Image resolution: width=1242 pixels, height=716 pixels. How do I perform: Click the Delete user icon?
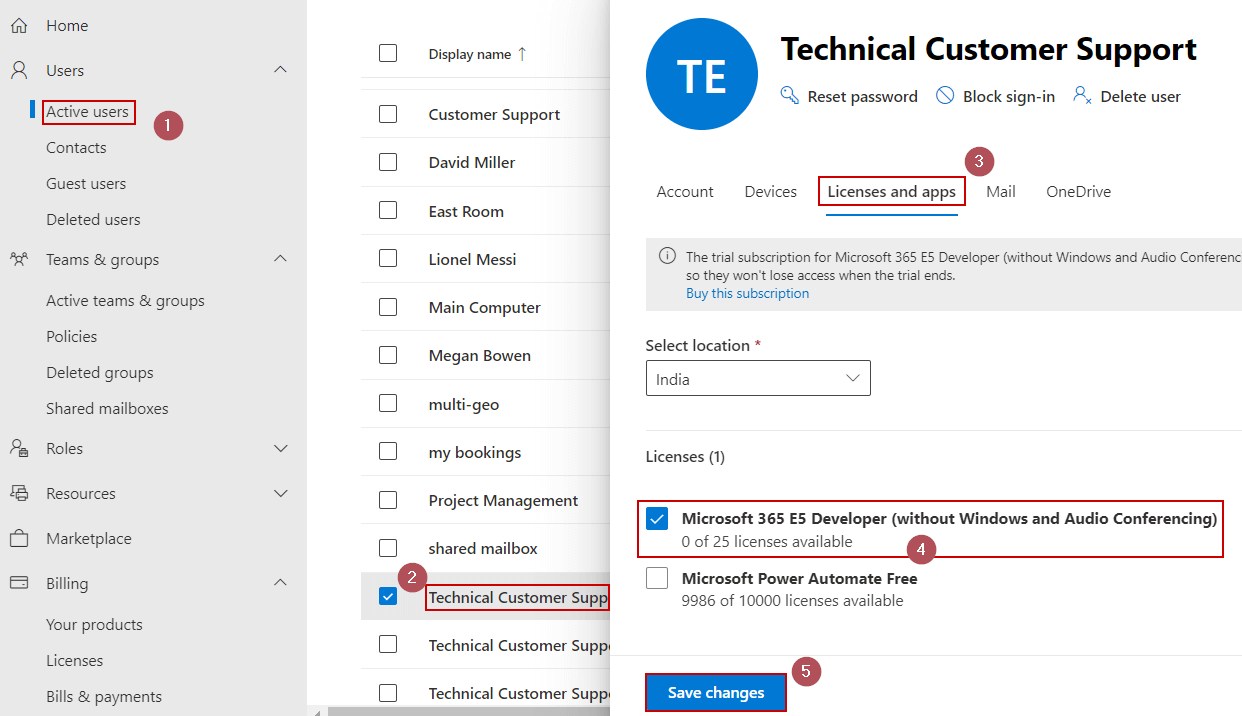pyautogui.click(x=1081, y=95)
